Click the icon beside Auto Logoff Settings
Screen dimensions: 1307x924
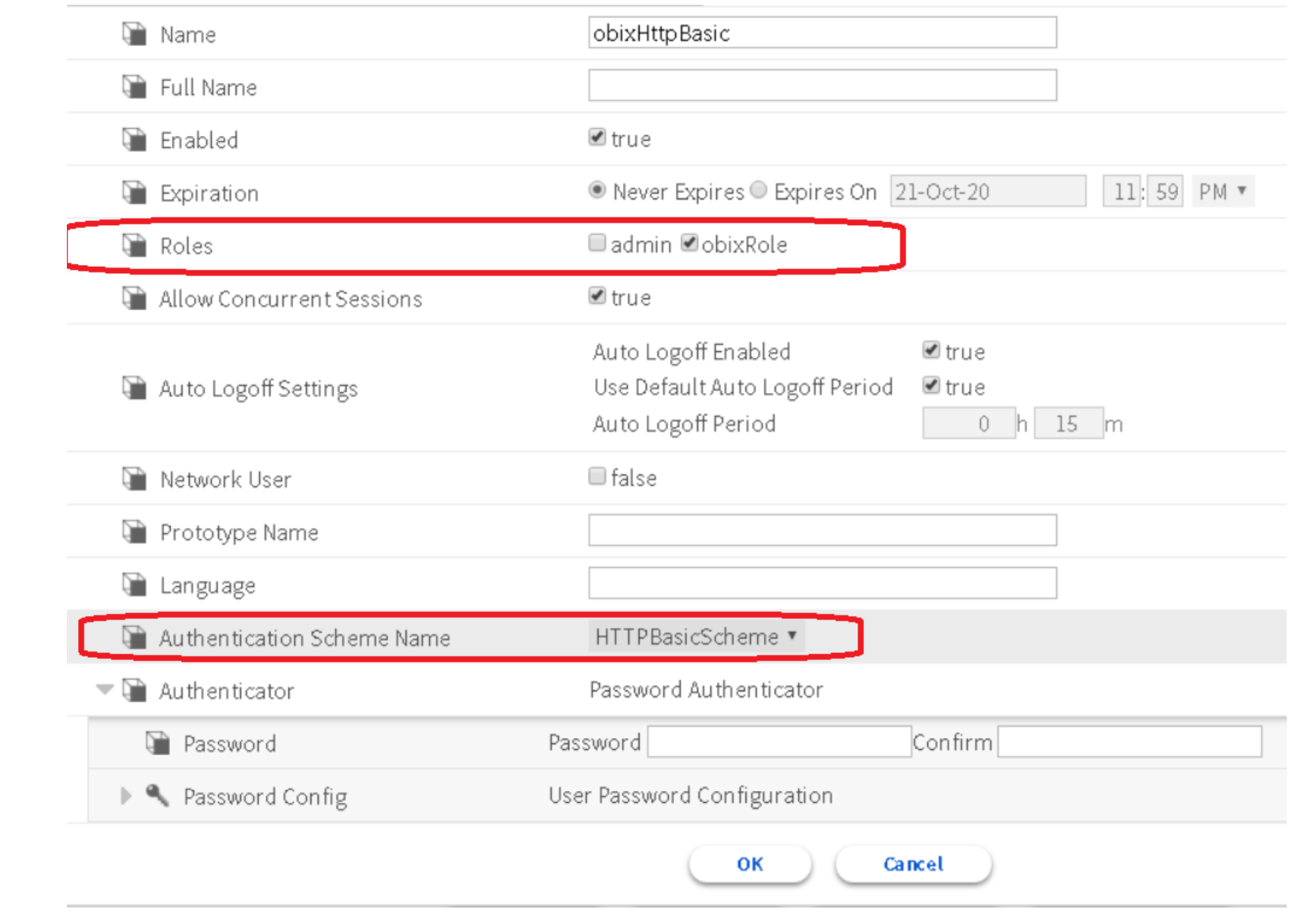pos(134,387)
